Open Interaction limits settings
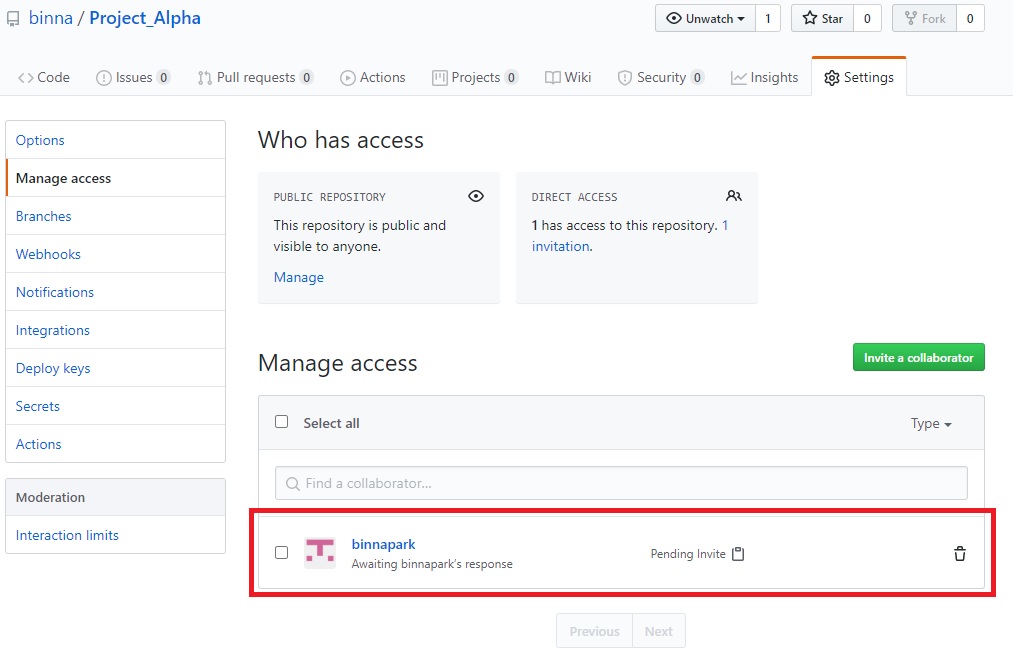The image size is (1013, 666). [116, 535]
